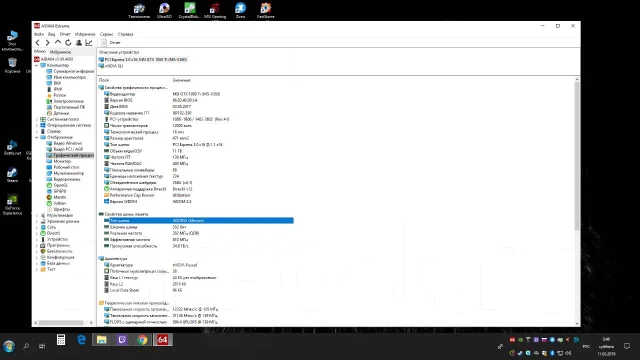Select the Монитор tree item
Viewport: 640px width, 360px height.
click(x=59, y=162)
